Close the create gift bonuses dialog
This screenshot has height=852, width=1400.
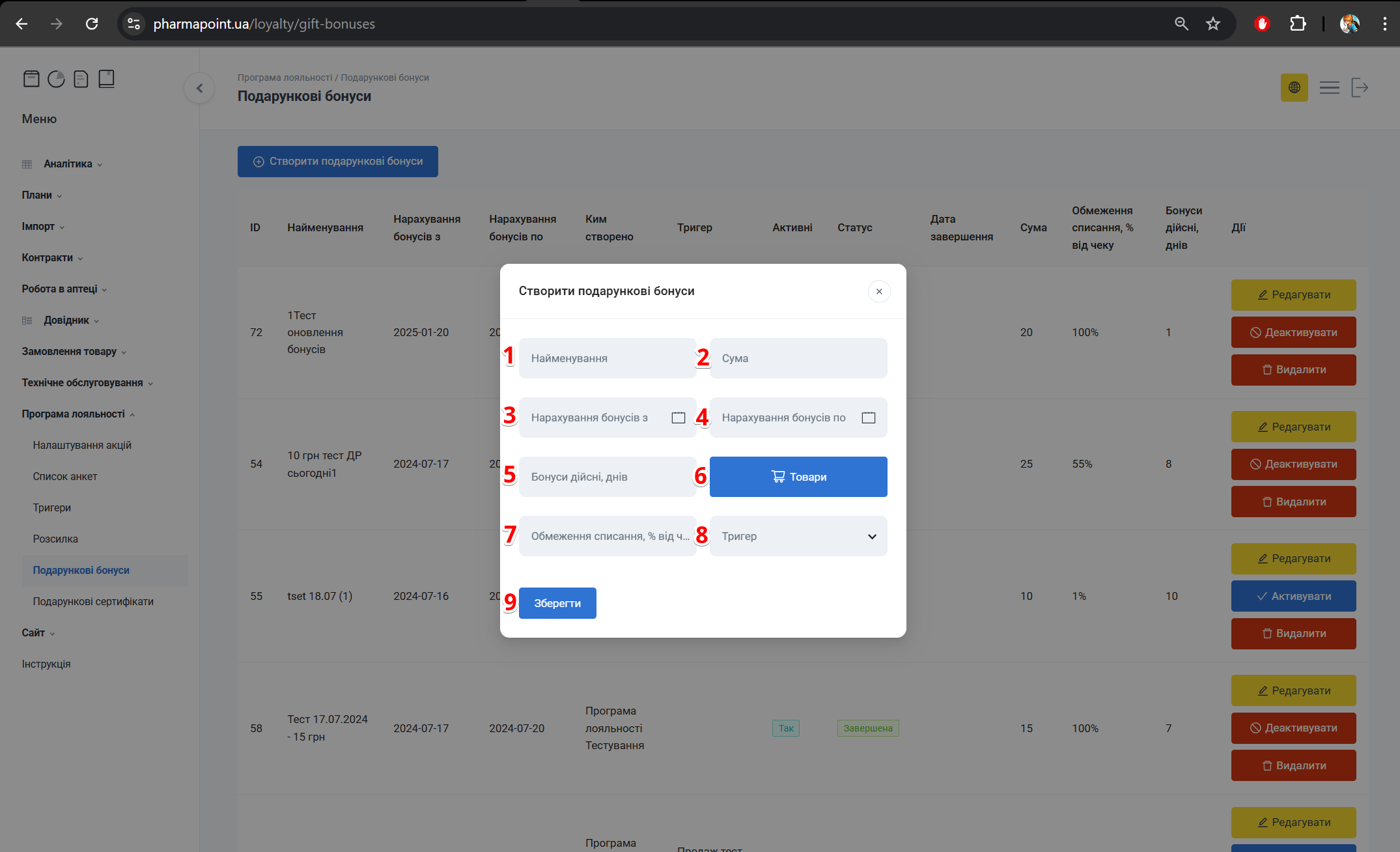click(879, 291)
